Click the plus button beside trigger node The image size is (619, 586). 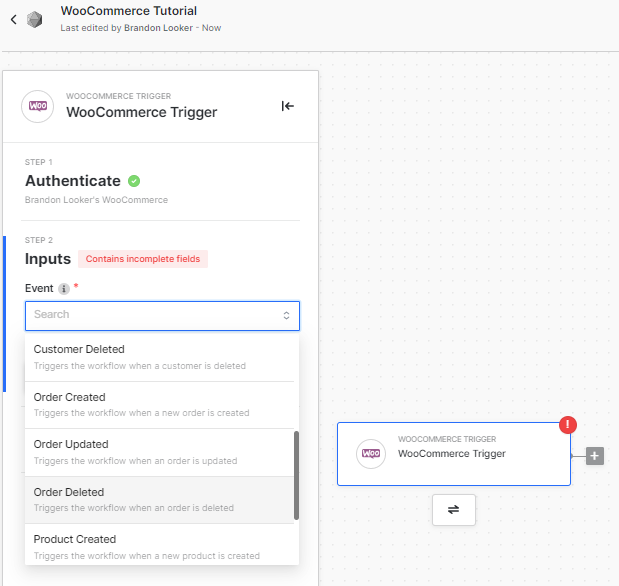[x=595, y=456]
